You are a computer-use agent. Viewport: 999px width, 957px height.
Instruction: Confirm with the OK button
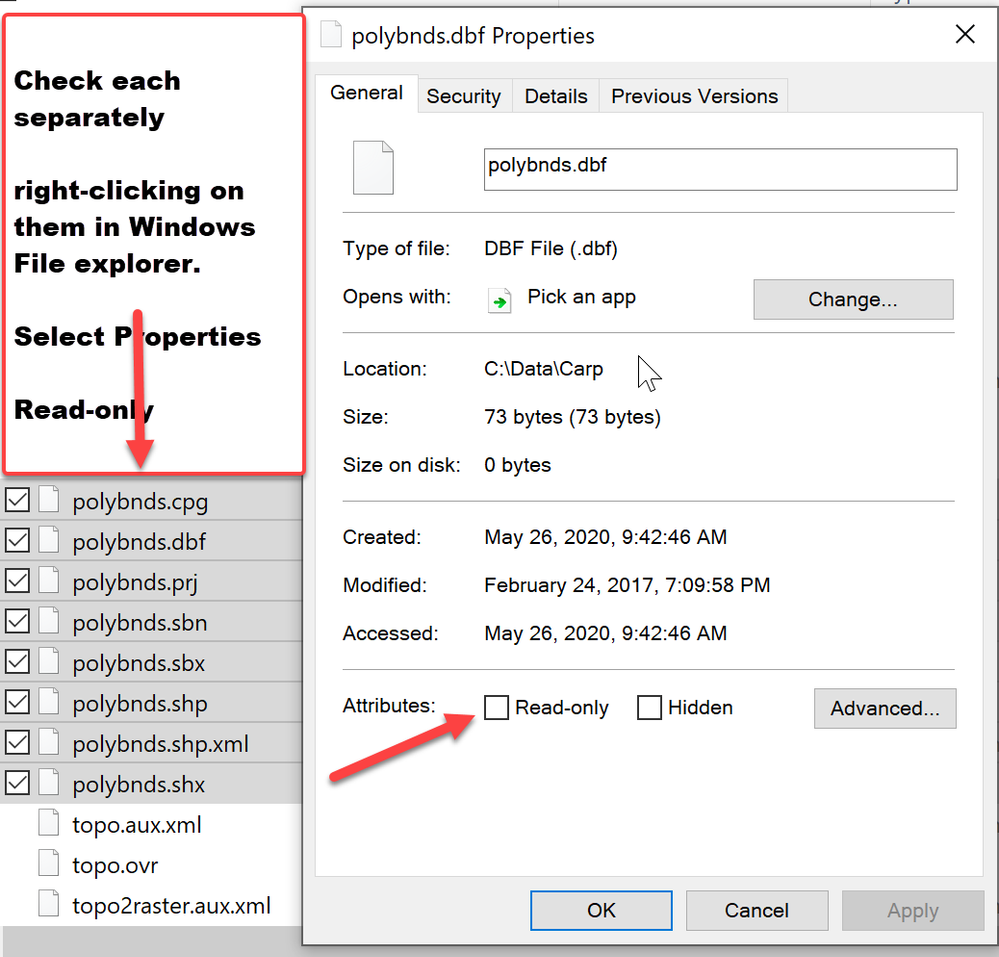[x=602, y=910]
